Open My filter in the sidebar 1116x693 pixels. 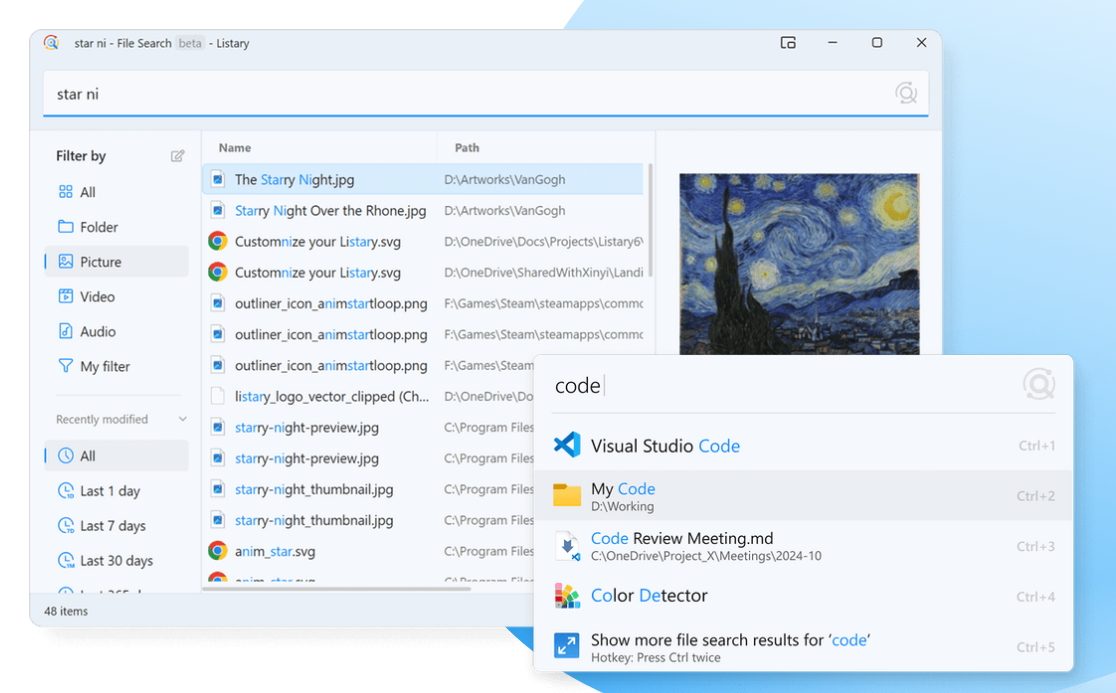(x=104, y=367)
